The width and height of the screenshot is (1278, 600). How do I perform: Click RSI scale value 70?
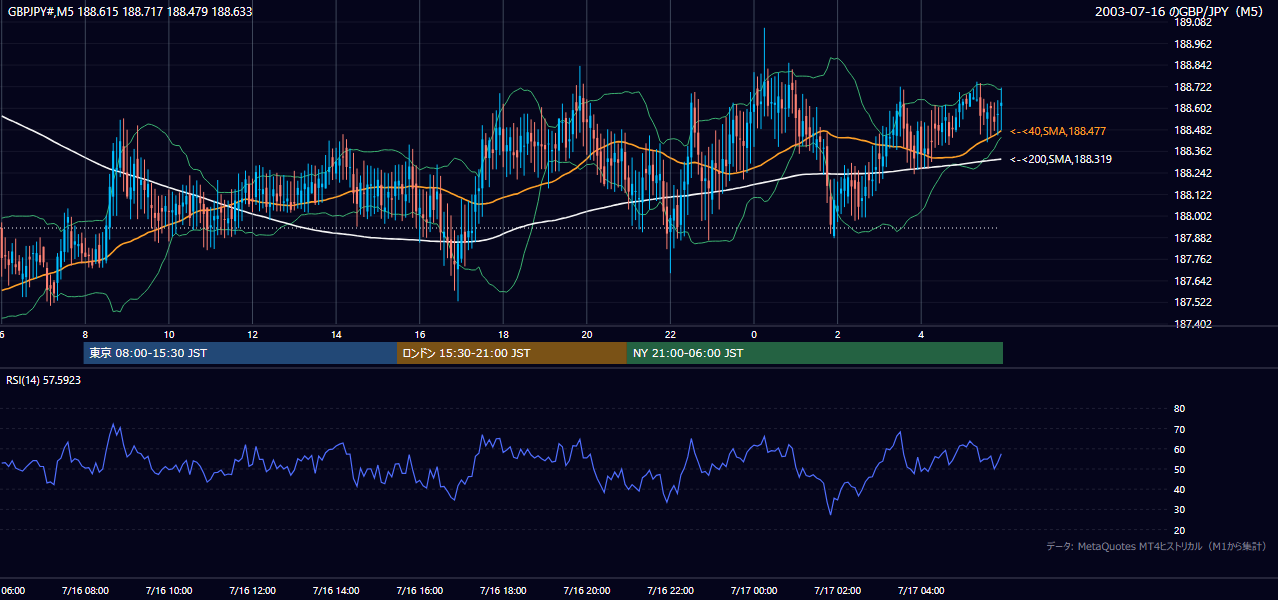(1179, 429)
